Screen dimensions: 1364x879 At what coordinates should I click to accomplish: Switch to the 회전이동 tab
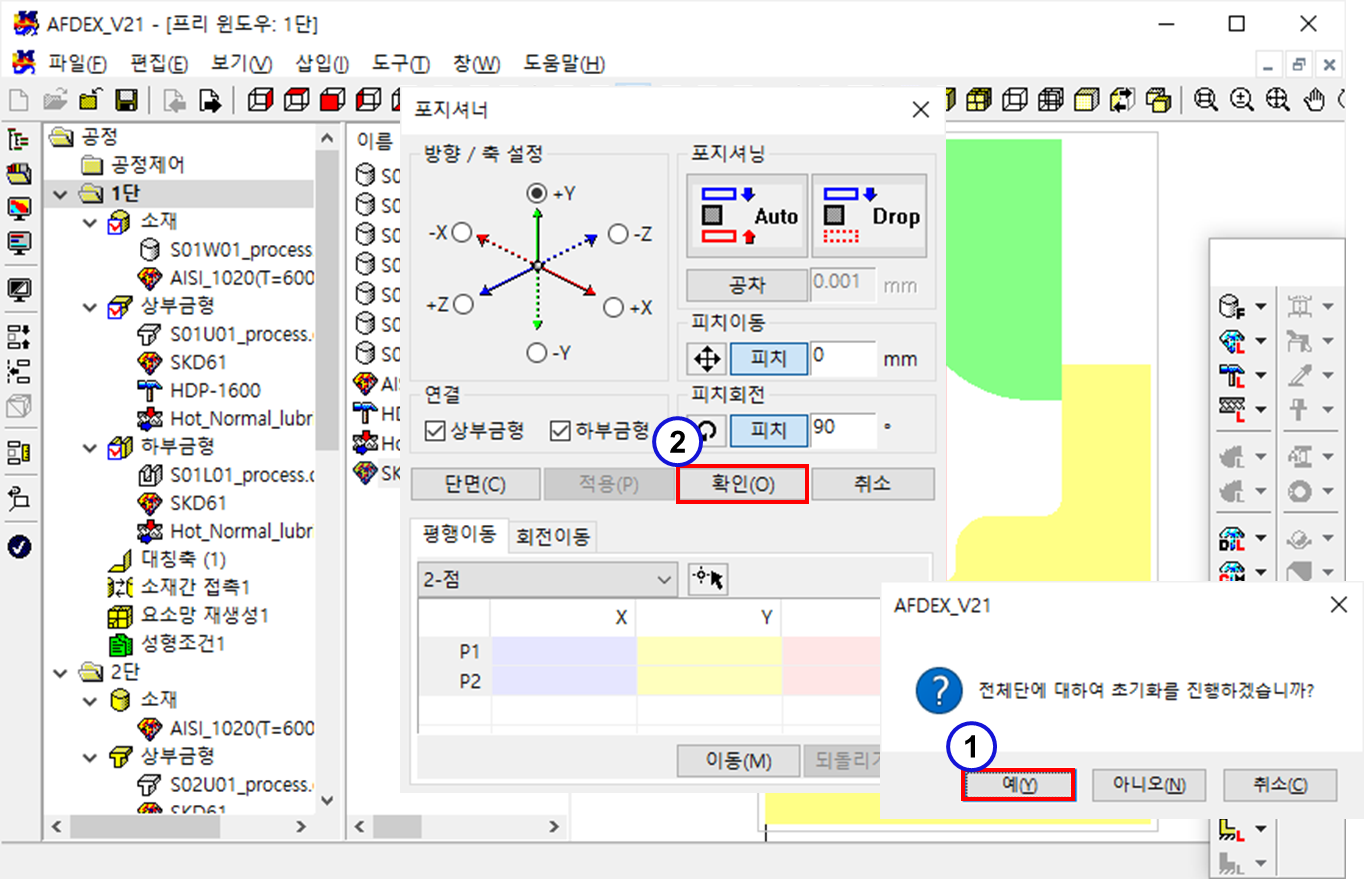[x=552, y=537]
